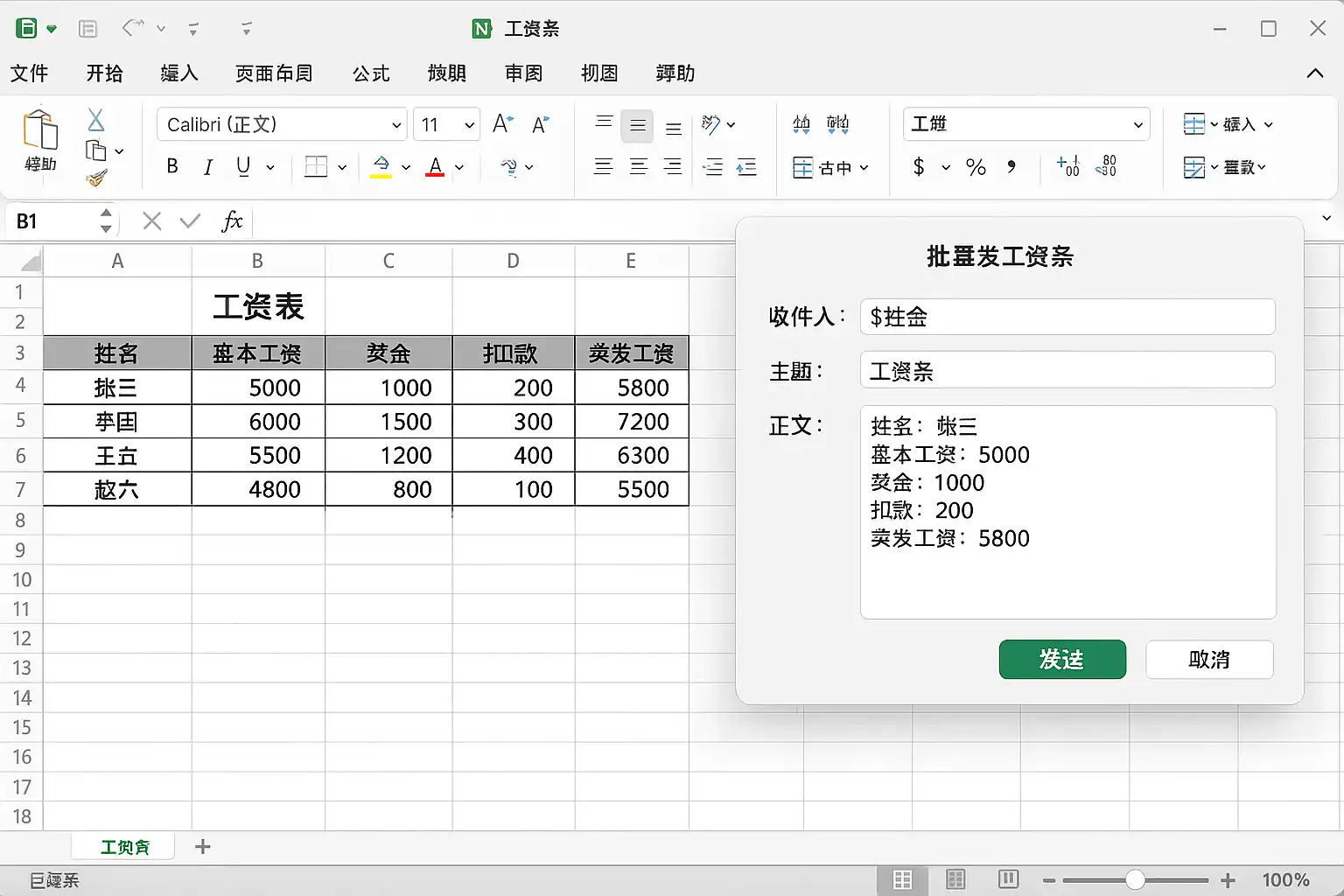Click the zoom slider handle
Viewport: 1344px width, 896px height.
click(x=1135, y=879)
